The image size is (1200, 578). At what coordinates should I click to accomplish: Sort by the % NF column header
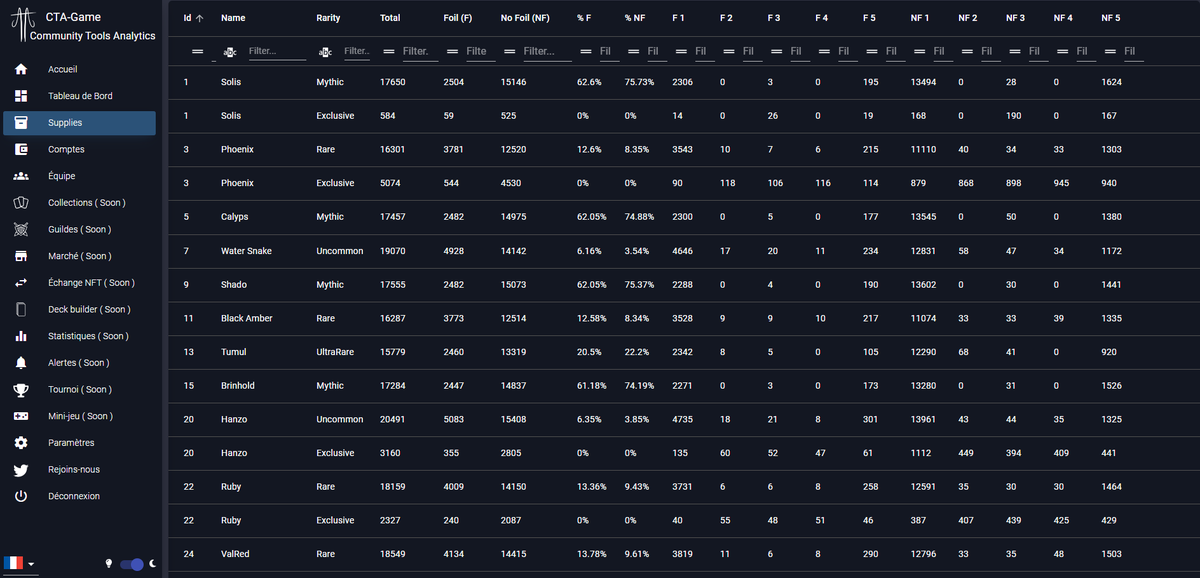click(x=635, y=18)
